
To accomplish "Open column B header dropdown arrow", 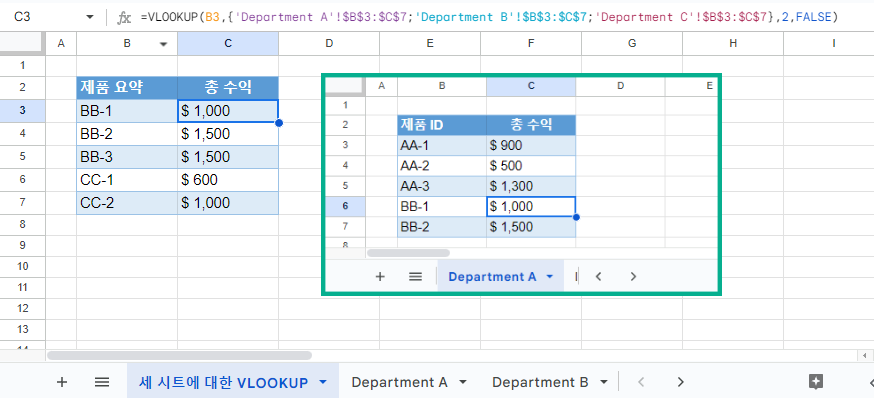I will pos(163,44).
